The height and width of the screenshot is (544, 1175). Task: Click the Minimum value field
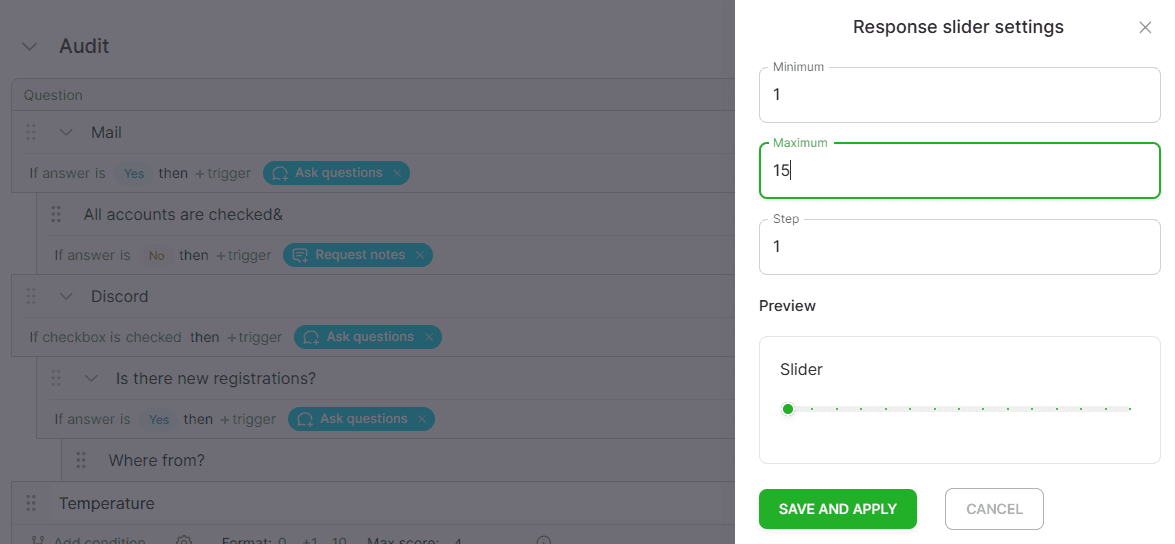coord(960,95)
